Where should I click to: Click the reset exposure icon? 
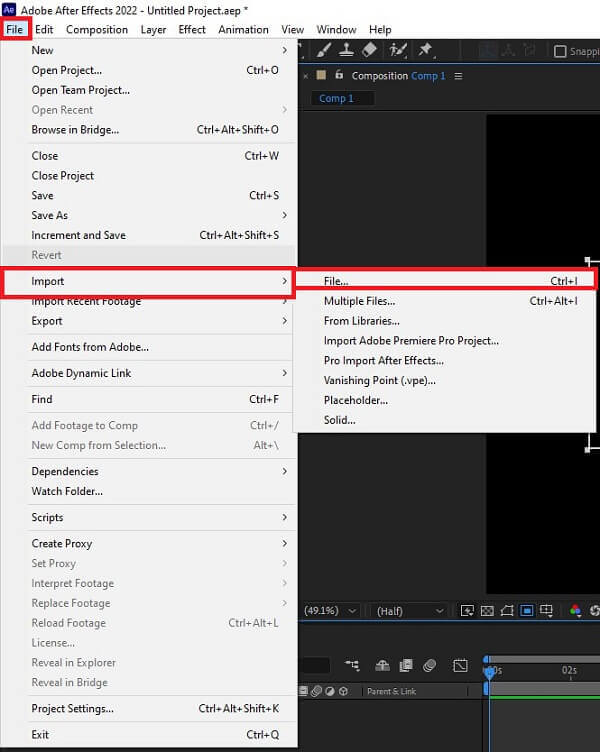595,611
